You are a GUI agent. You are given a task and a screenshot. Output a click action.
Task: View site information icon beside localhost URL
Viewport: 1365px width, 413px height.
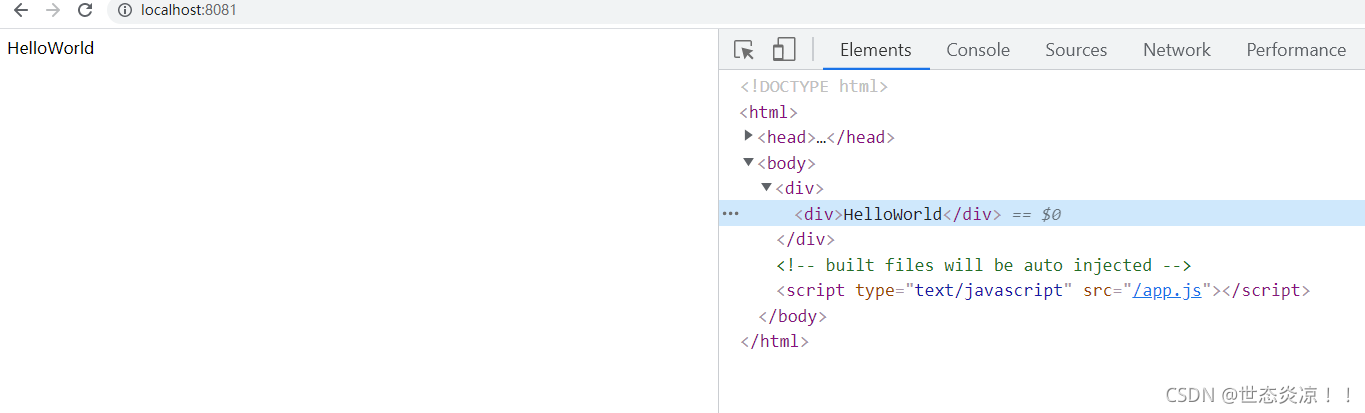click(x=125, y=10)
